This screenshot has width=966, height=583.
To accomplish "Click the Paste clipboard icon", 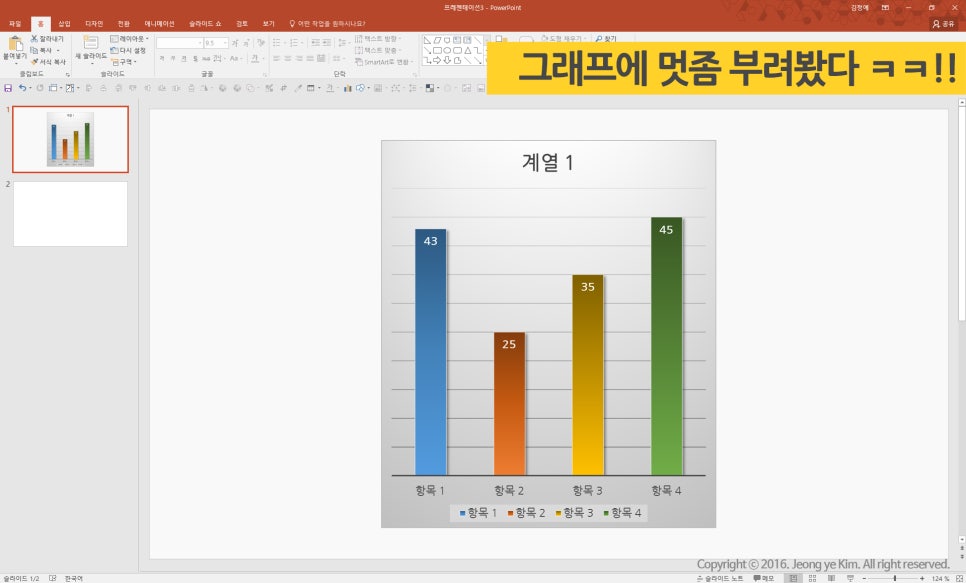I will (15, 44).
